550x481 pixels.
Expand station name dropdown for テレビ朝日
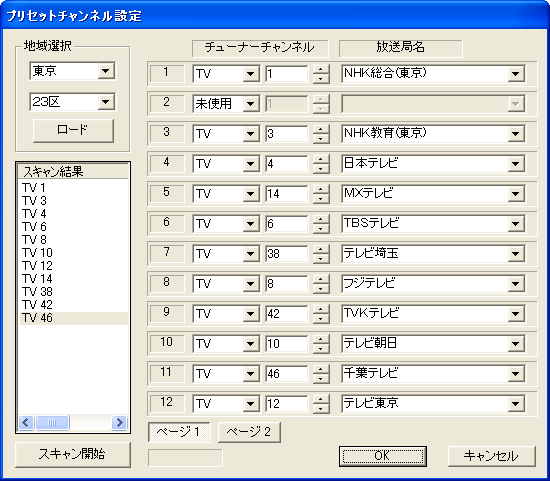[x=516, y=343]
